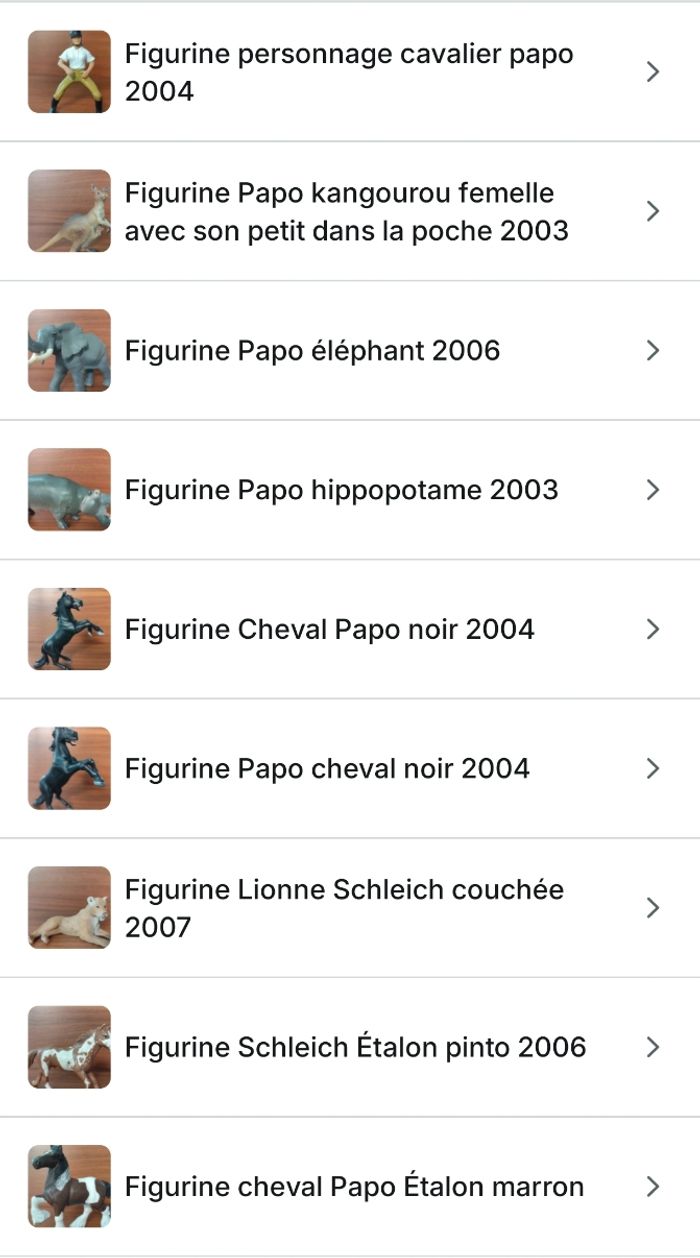The image size is (700, 1258).
Task: Select the hippopotamus figurine thumbnail
Action: point(69,490)
